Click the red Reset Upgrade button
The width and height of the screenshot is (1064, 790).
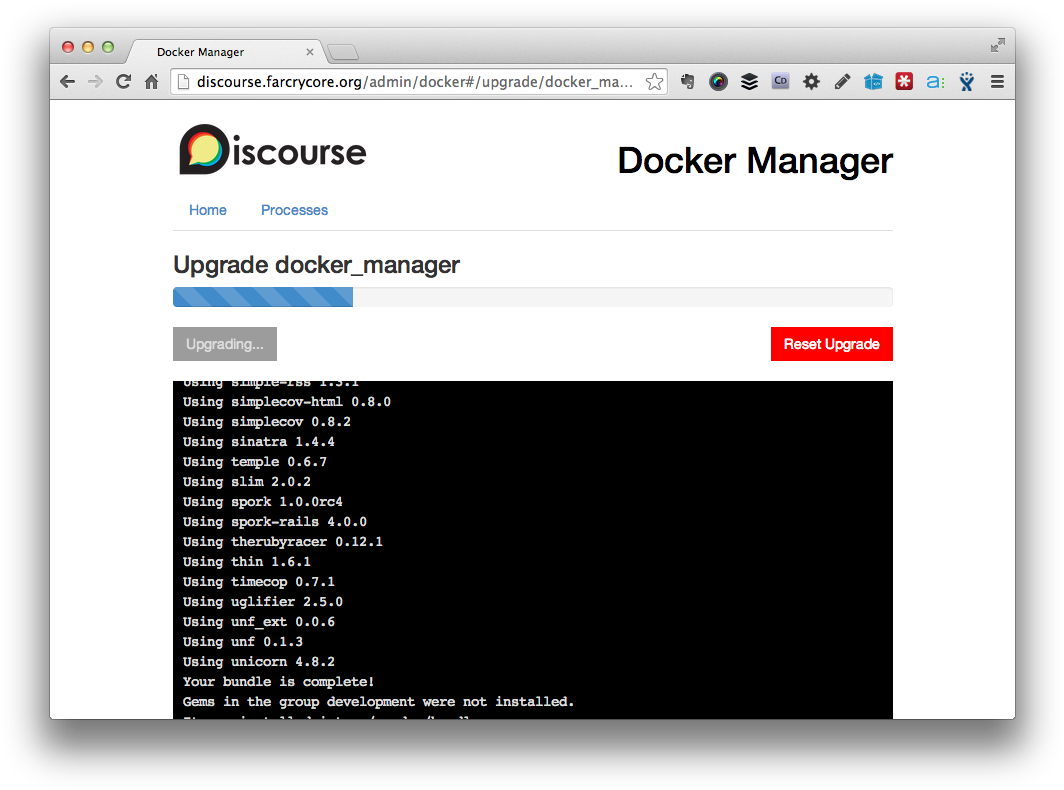tap(831, 344)
